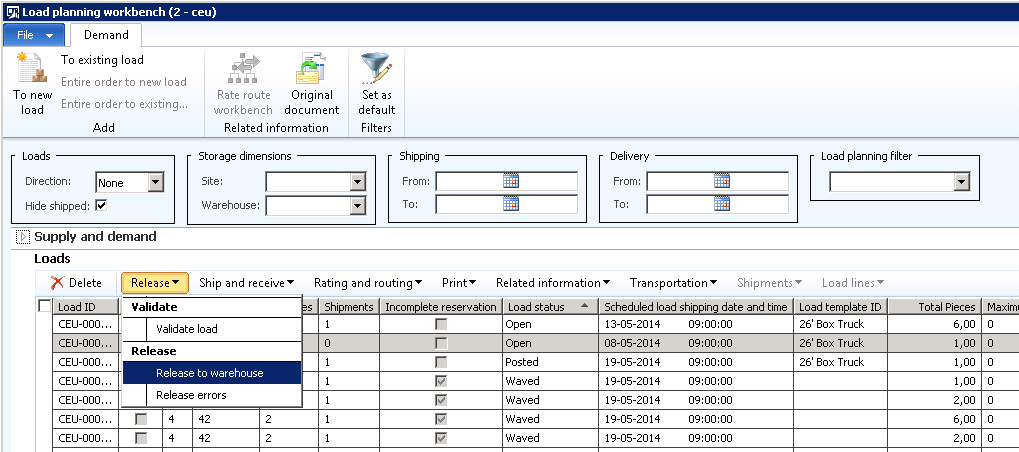1019x452 pixels.
Task: Expand the Site dropdown
Action: (358, 182)
